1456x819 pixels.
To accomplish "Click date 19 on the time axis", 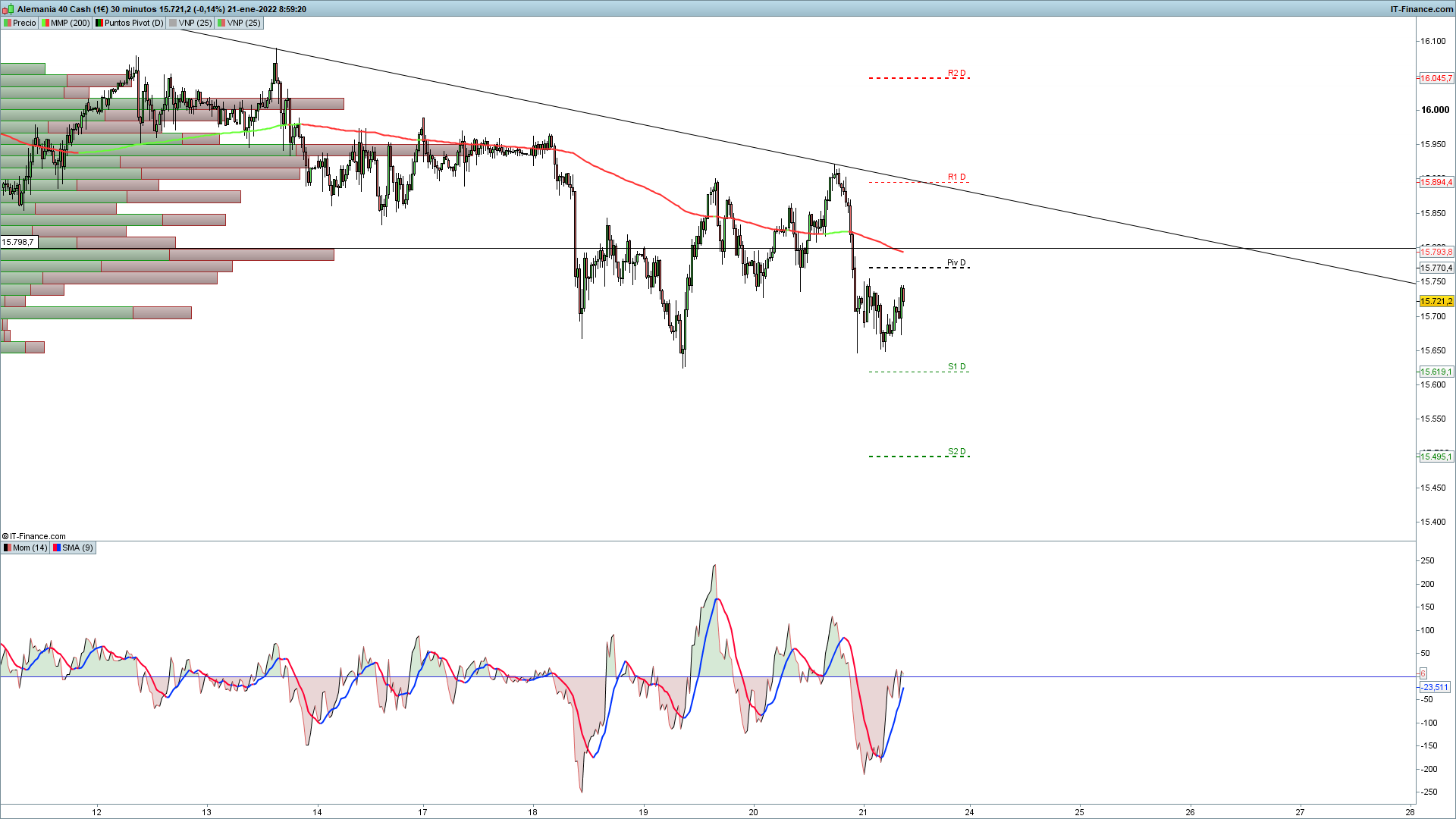I will coord(643,812).
